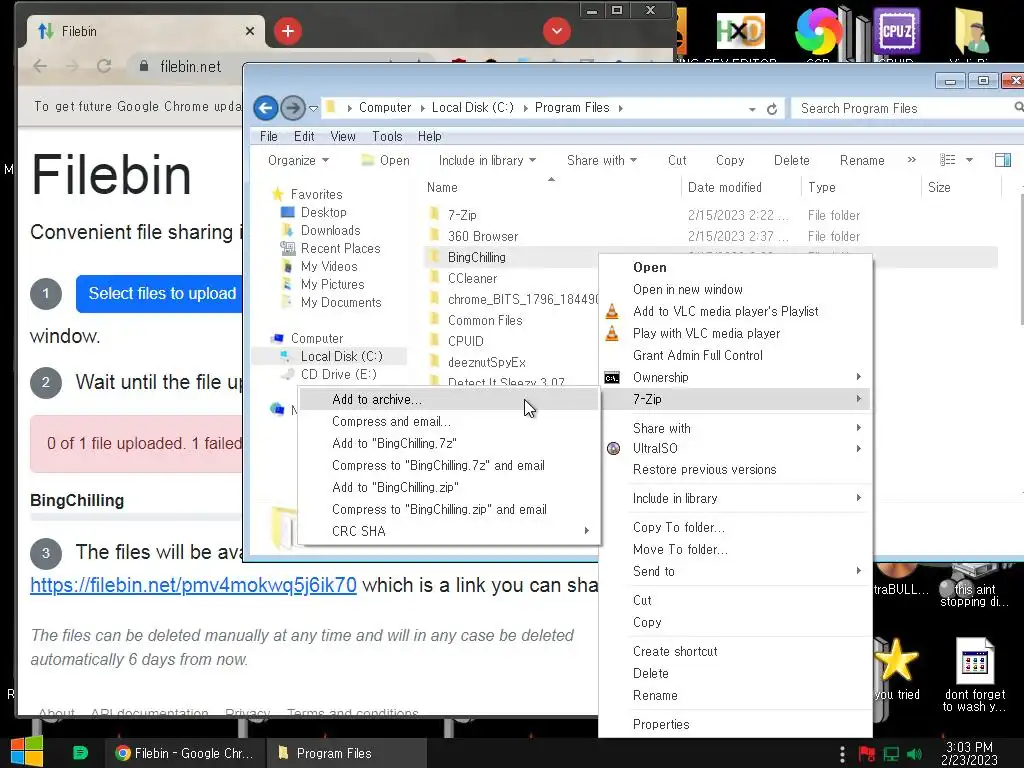Select Downloads in Favorites
Viewport: 1024px width, 768px height.
330,231
